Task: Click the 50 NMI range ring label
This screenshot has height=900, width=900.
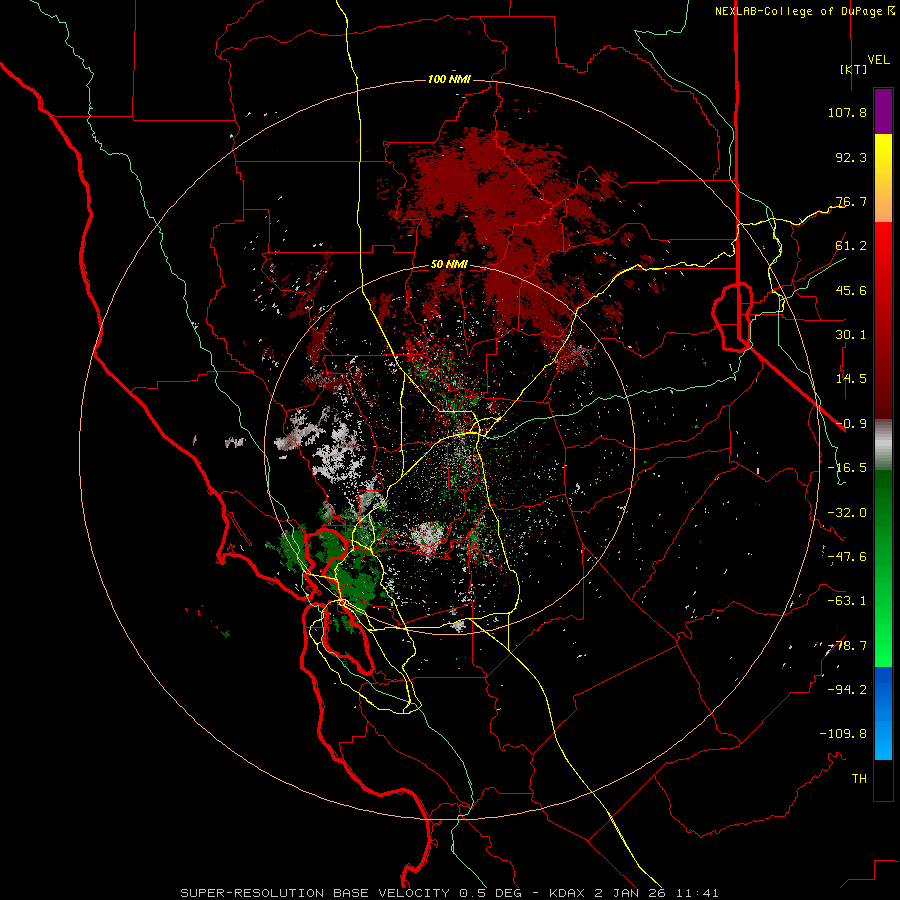Action: tap(449, 265)
